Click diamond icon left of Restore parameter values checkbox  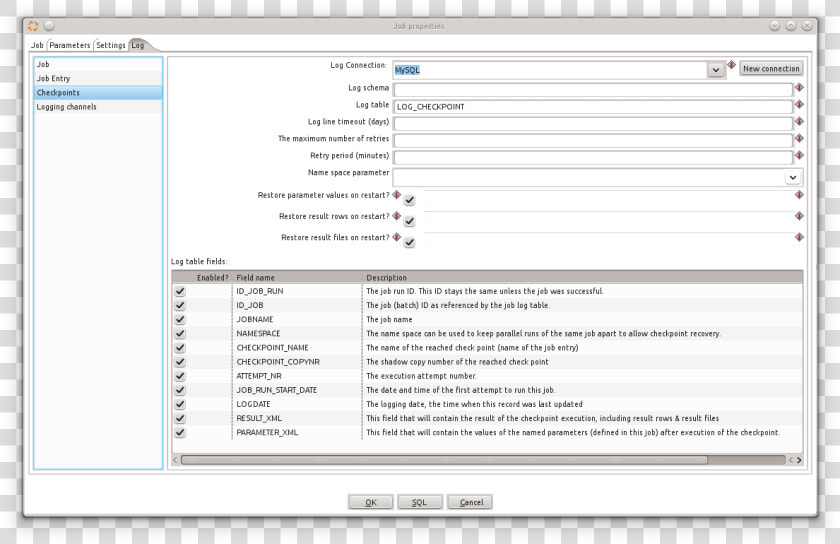[x=396, y=195]
